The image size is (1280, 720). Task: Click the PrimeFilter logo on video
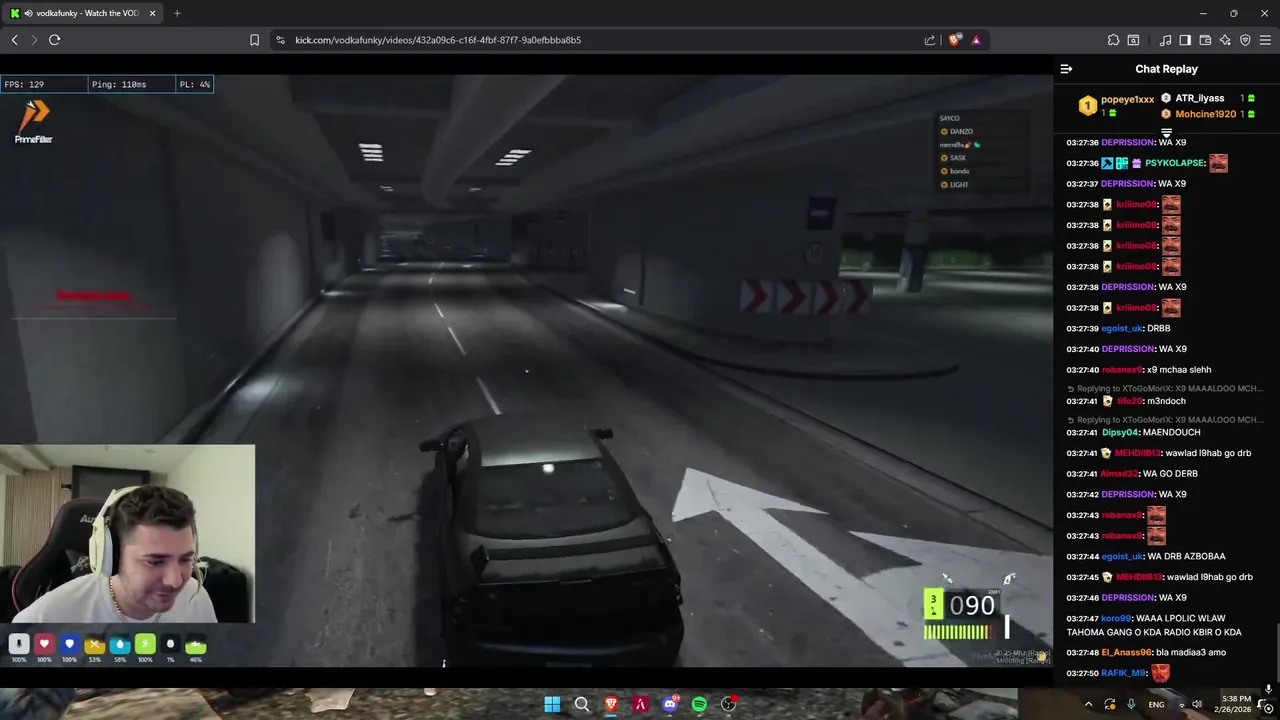pyautogui.click(x=34, y=122)
